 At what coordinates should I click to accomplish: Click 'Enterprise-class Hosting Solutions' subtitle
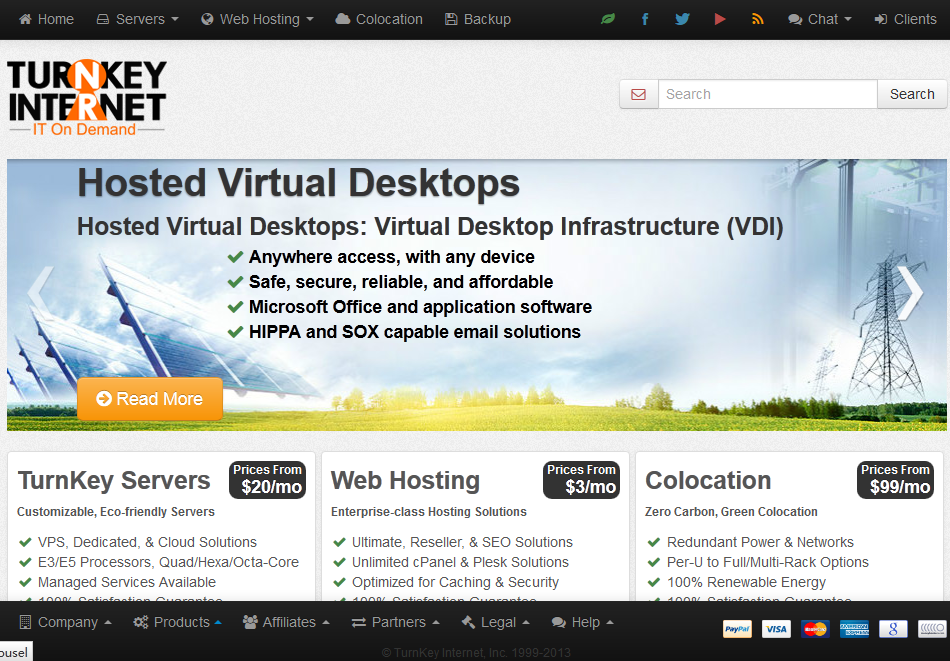[428, 512]
